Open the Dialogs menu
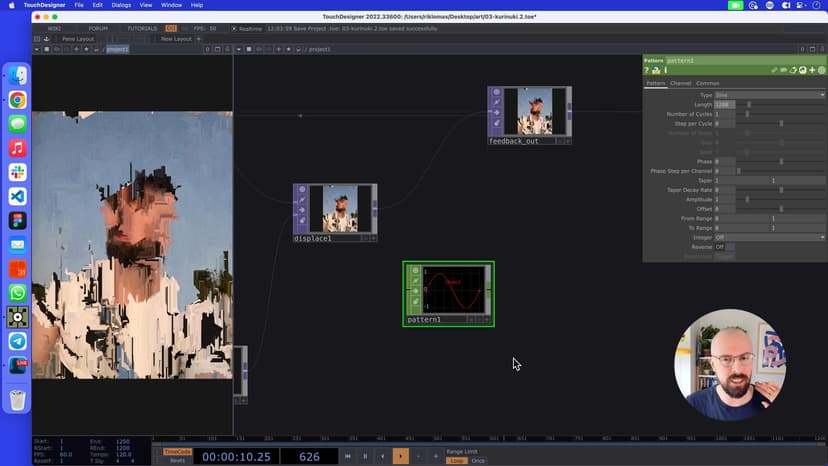Image resolution: width=828 pixels, height=466 pixels. click(x=121, y=5)
